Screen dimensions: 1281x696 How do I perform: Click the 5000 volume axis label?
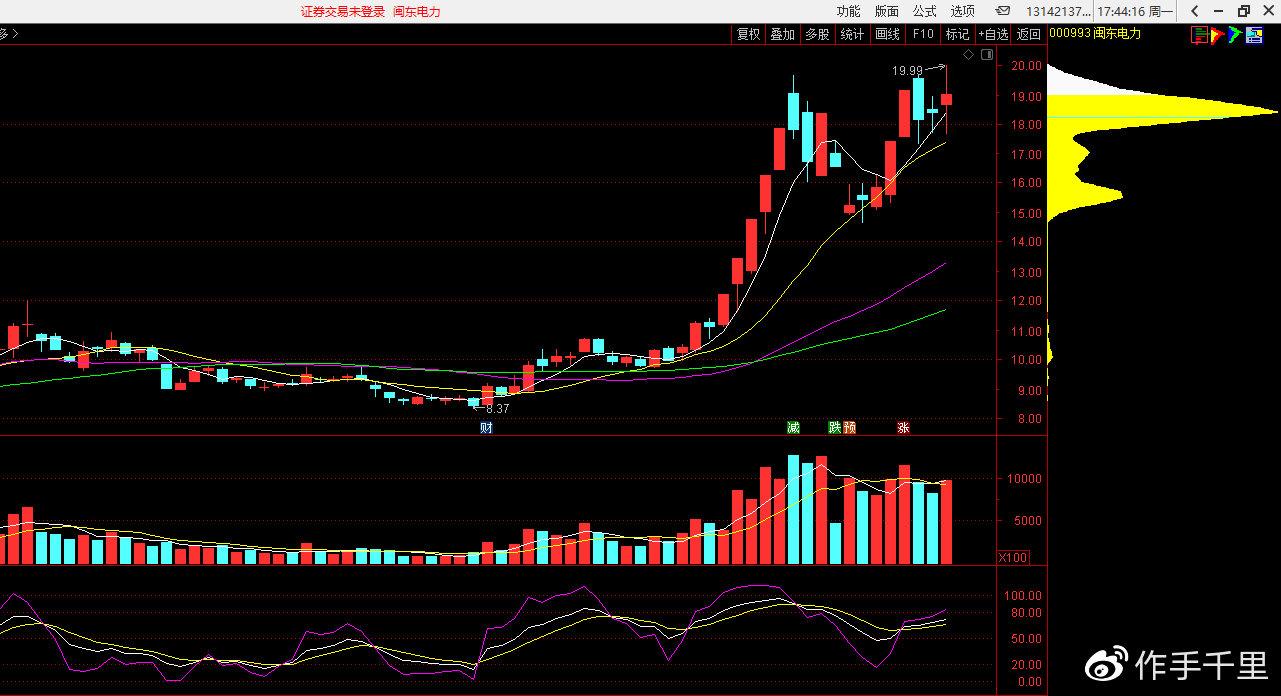click(x=1028, y=521)
